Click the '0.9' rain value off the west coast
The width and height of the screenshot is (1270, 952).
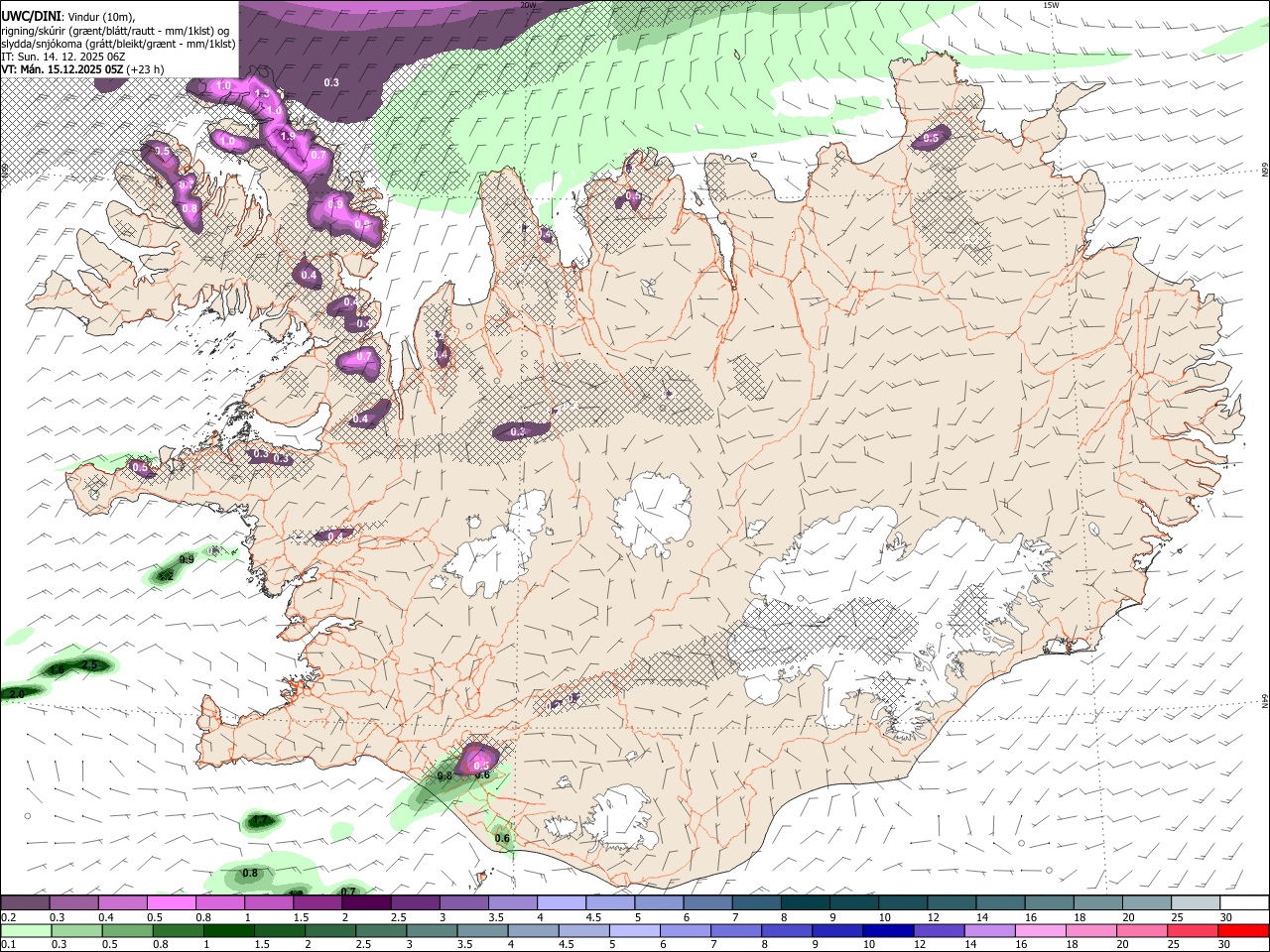(x=187, y=560)
